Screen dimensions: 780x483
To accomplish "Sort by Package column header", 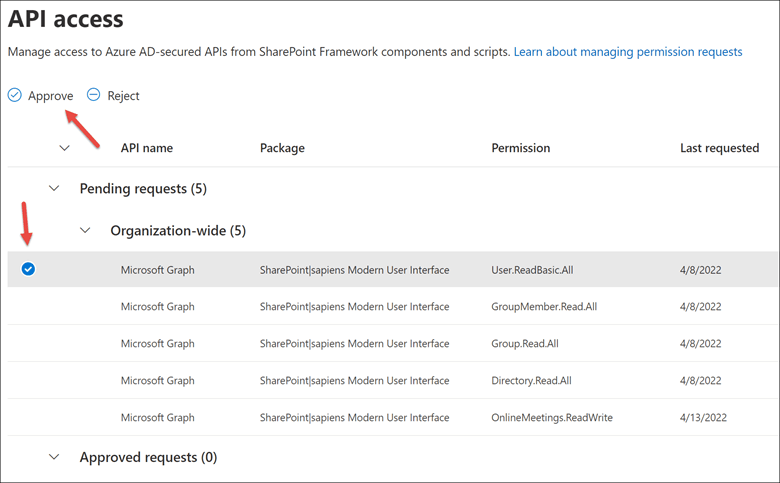I will pyautogui.click(x=282, y=148).
